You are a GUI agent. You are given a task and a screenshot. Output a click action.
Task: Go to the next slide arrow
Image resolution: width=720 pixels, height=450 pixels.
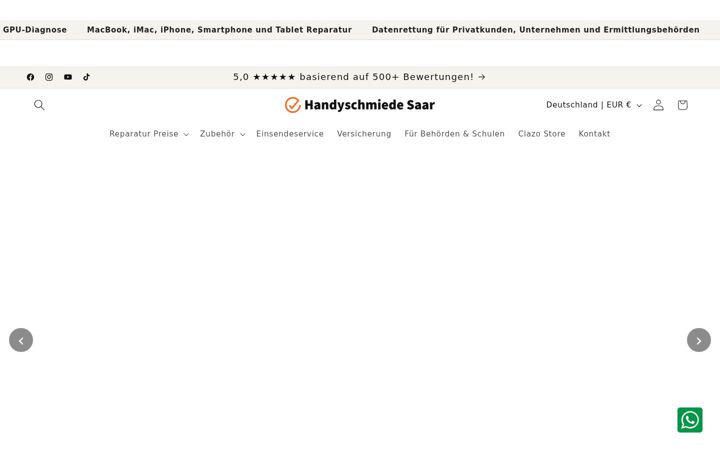click(699, 340)
